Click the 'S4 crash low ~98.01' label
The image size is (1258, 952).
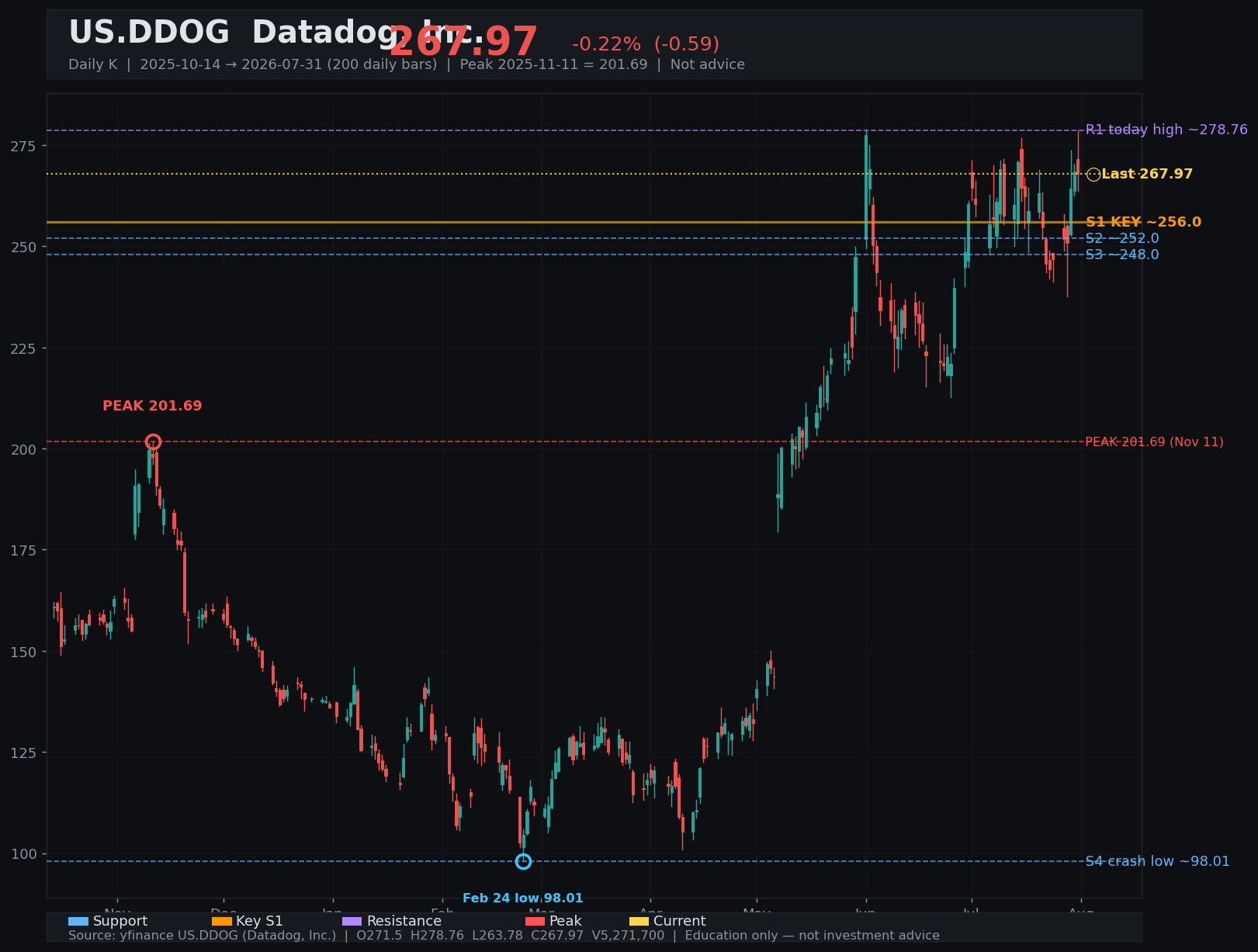pos(1157,861)
